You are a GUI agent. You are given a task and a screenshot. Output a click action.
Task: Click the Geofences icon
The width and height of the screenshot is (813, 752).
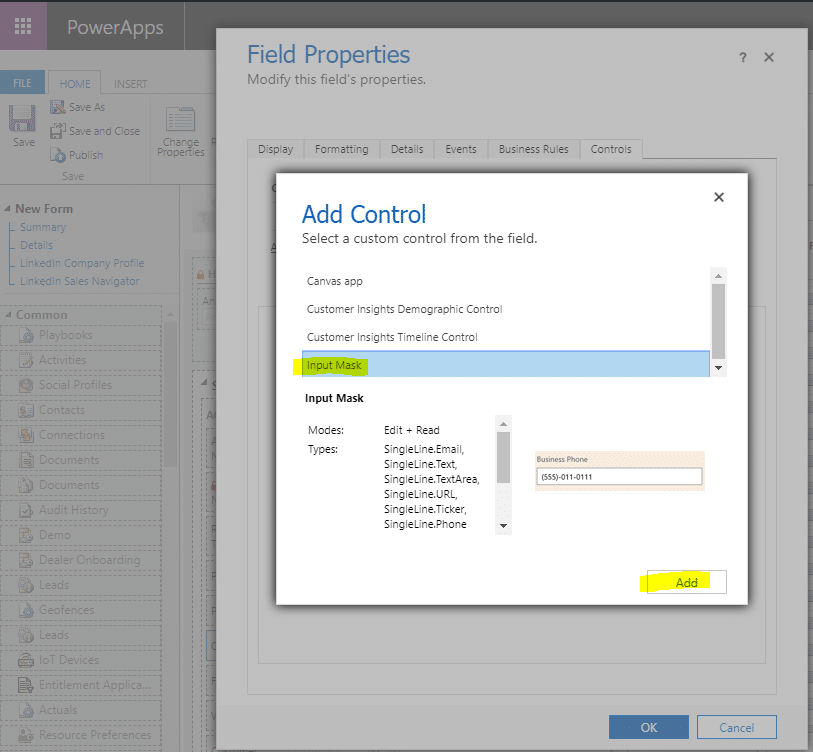tap(25, 610)
